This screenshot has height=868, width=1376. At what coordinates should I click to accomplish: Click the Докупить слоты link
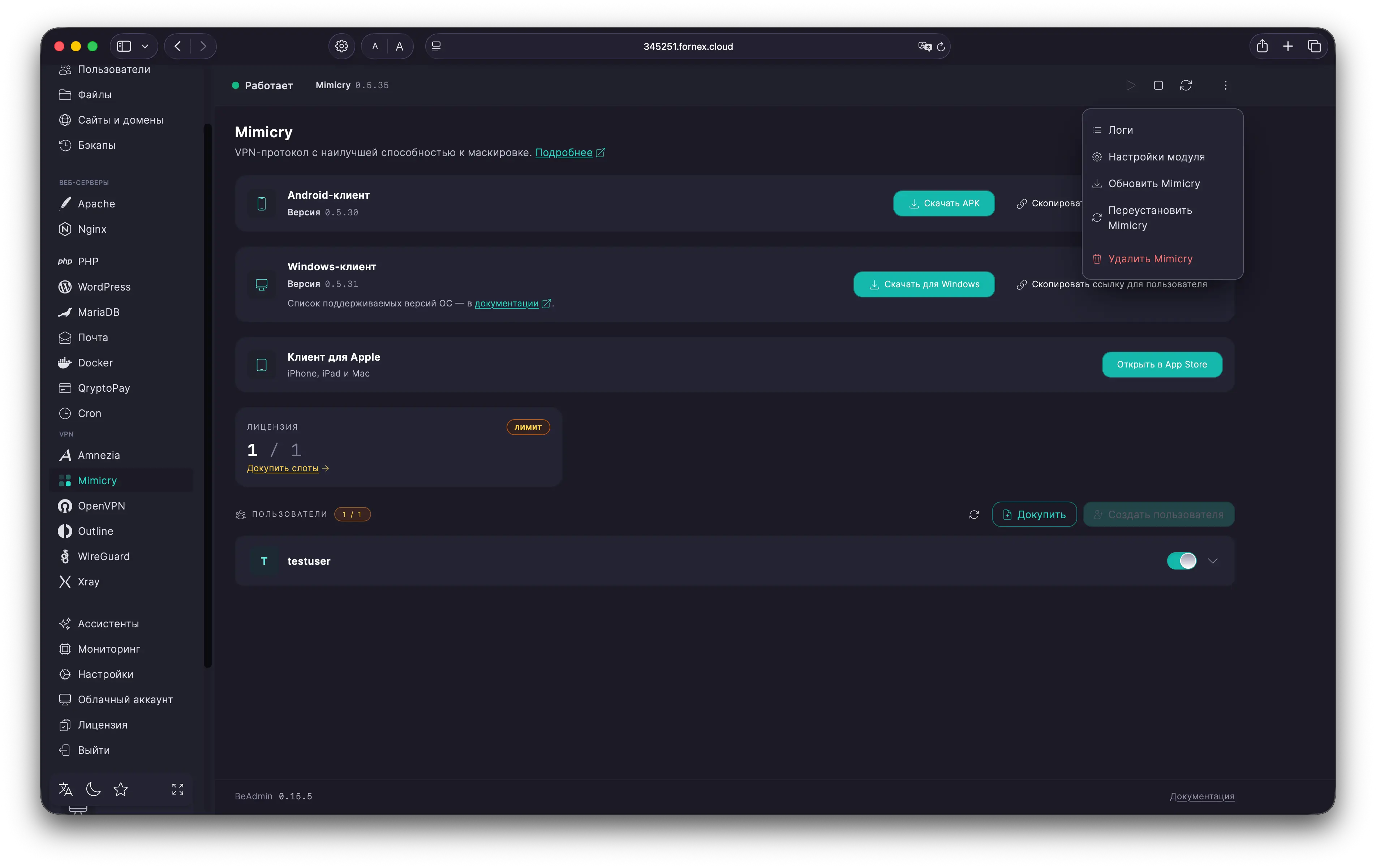287,468
